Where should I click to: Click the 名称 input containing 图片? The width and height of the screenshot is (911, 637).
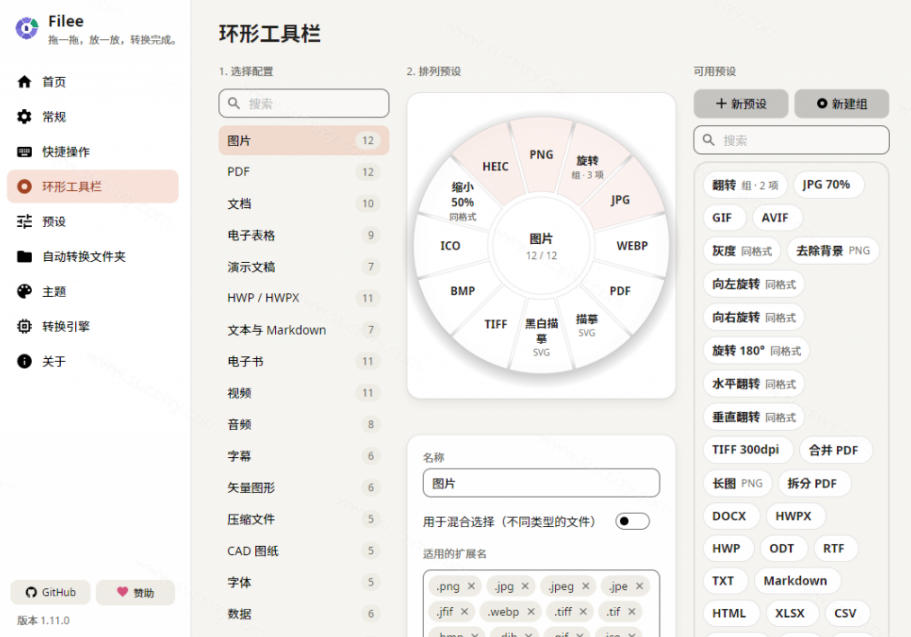(x=541, y=483)
